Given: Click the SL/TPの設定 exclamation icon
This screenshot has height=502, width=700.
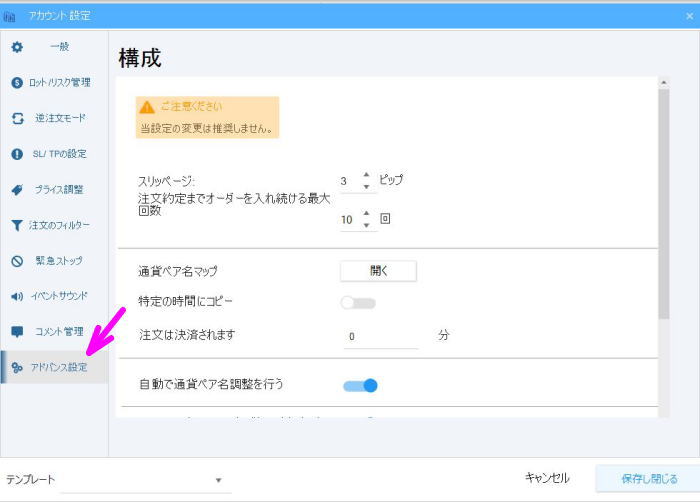Looking at the screenshot, I should click(17, 154).
